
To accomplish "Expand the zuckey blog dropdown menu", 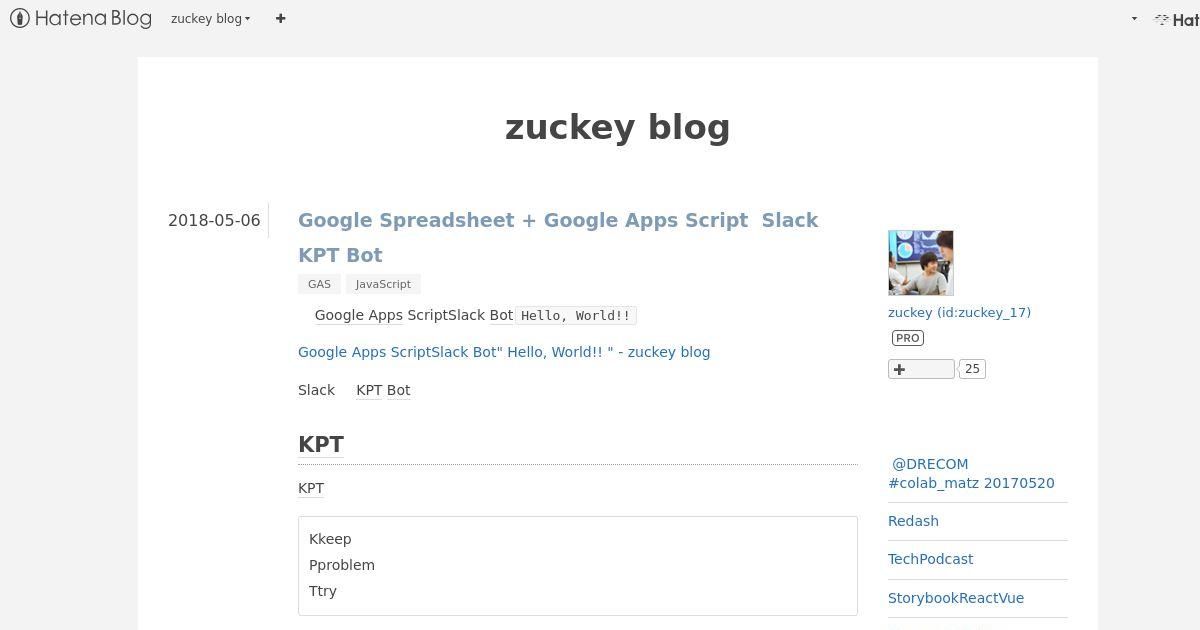I will pos(210,18).
